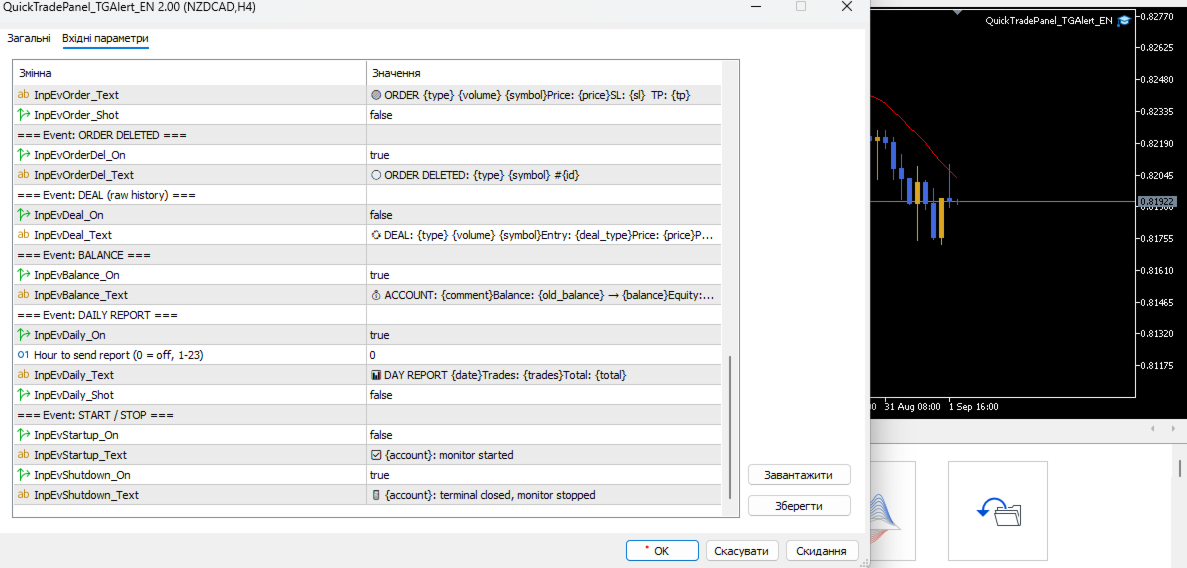Click the string icon beside InpEvShutdown_Text

pos(23,495)
